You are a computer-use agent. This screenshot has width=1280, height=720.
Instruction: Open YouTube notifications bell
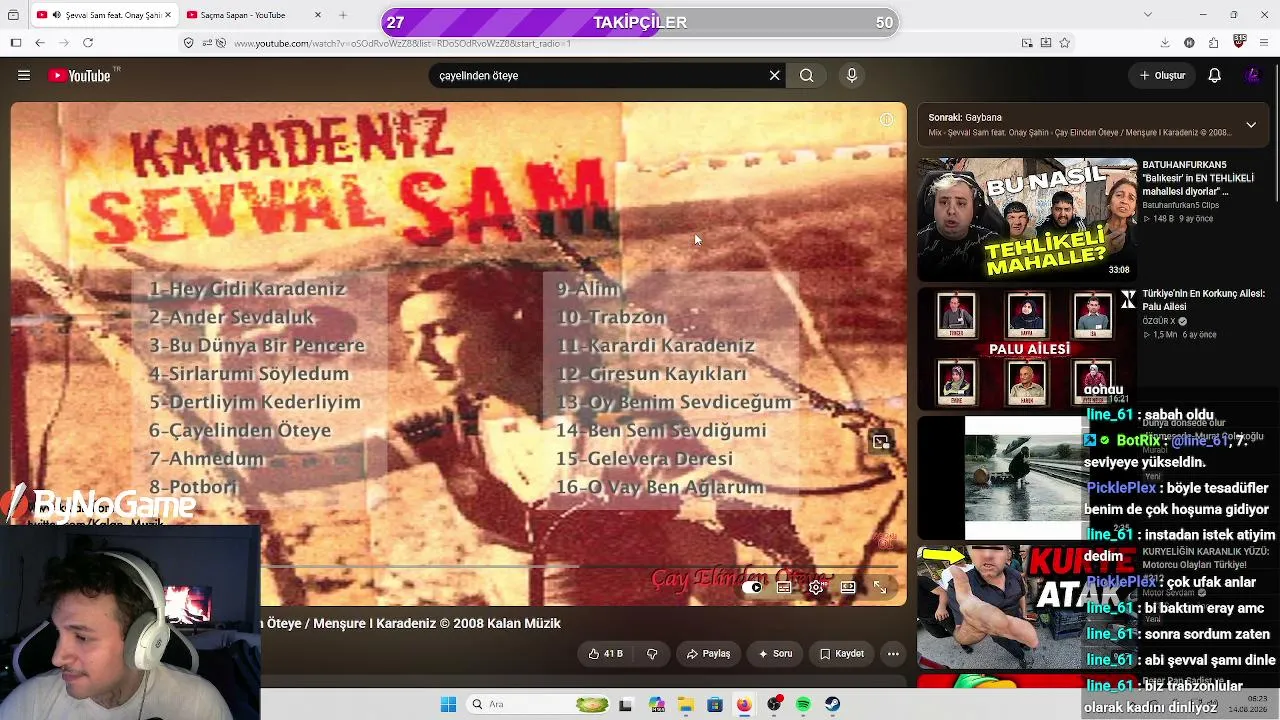1215,75
